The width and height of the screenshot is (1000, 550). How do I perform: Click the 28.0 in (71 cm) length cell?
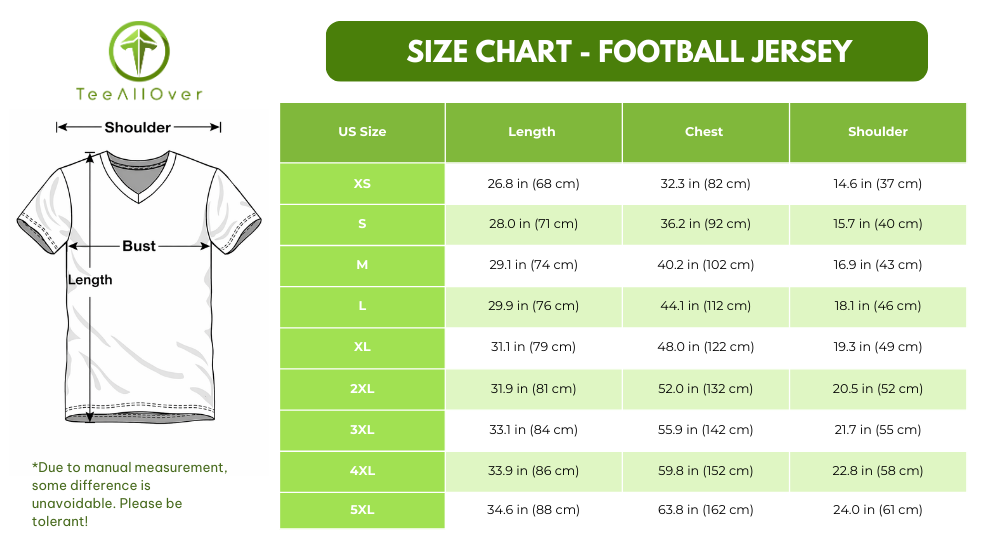coord(532,224)
